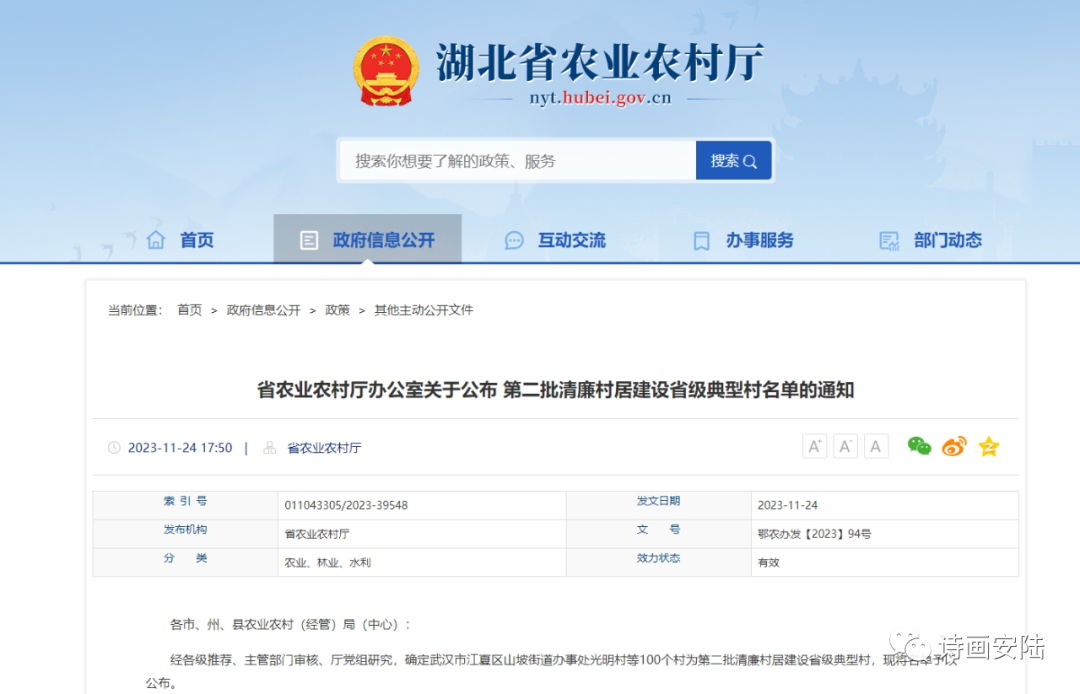
Task: Reset font size with the A button
Action: (876, 446)
